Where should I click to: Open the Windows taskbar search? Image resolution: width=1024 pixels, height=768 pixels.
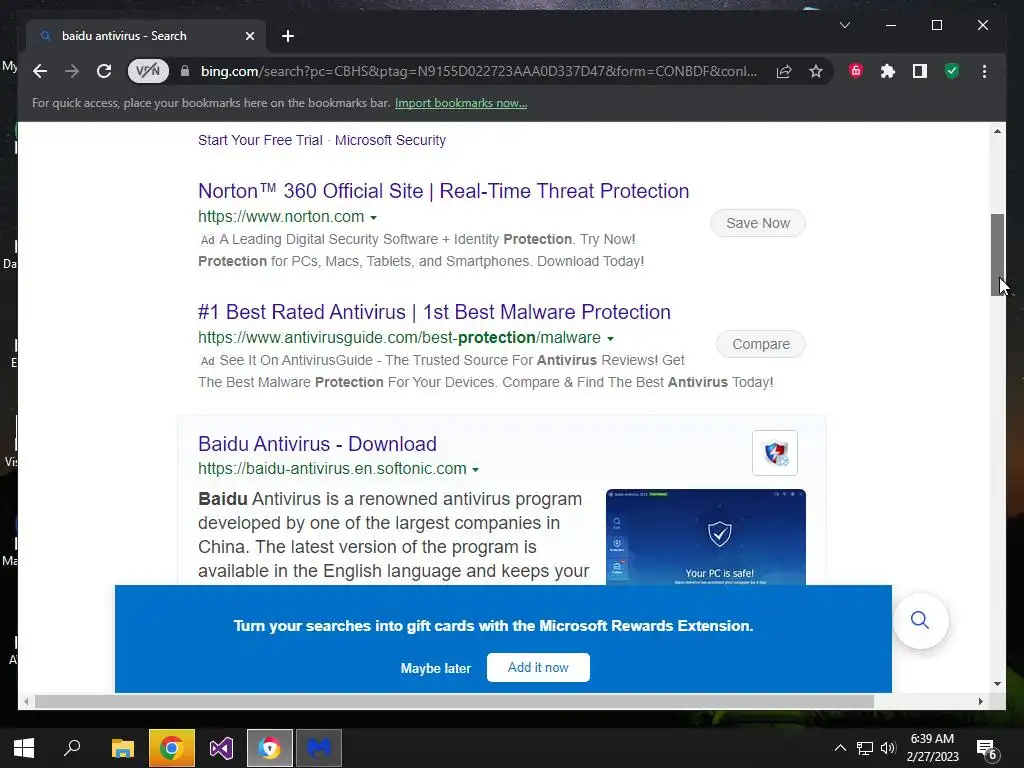click(72, 748)
